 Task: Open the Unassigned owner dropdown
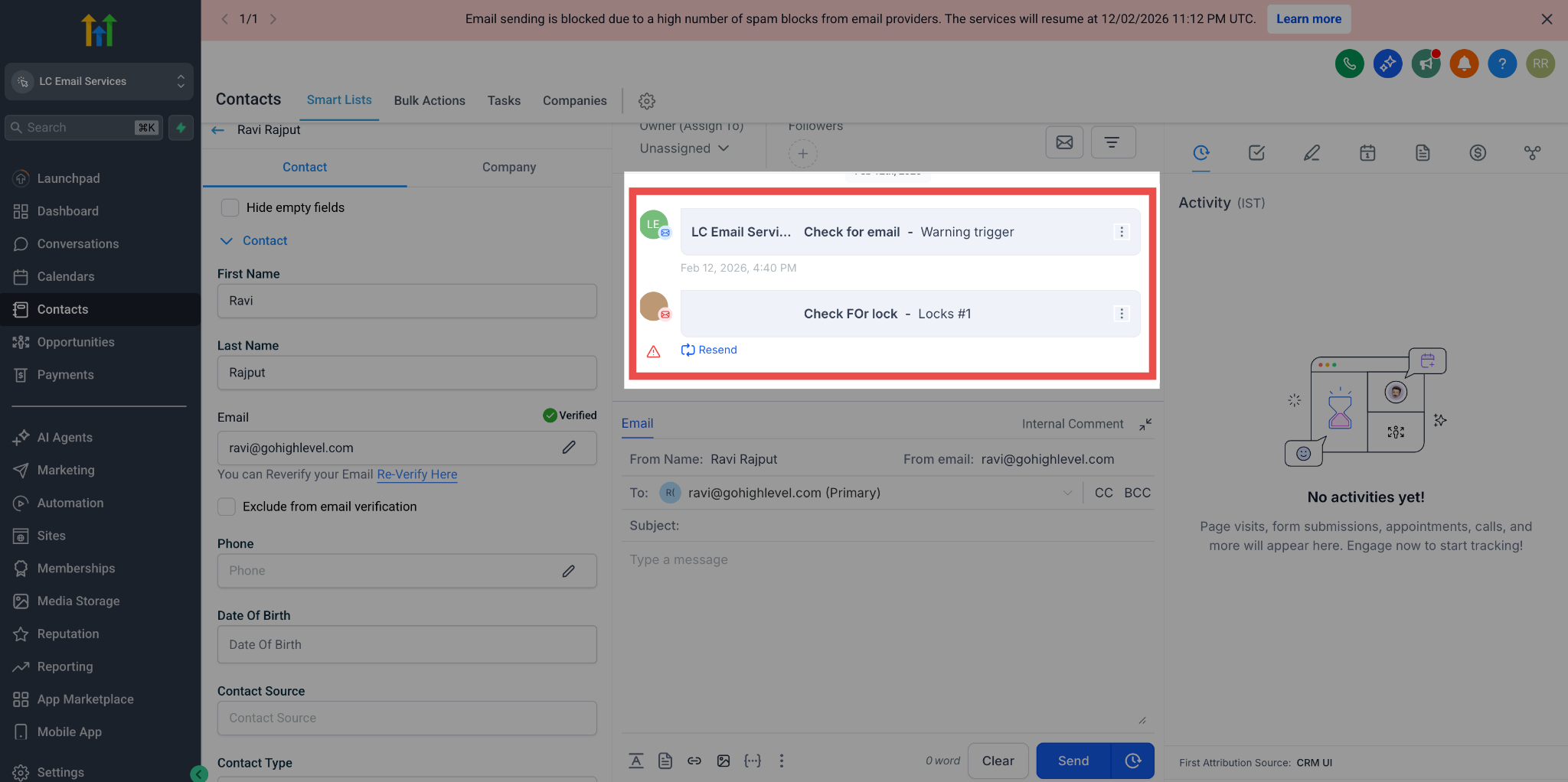click(x=684, y=148)
